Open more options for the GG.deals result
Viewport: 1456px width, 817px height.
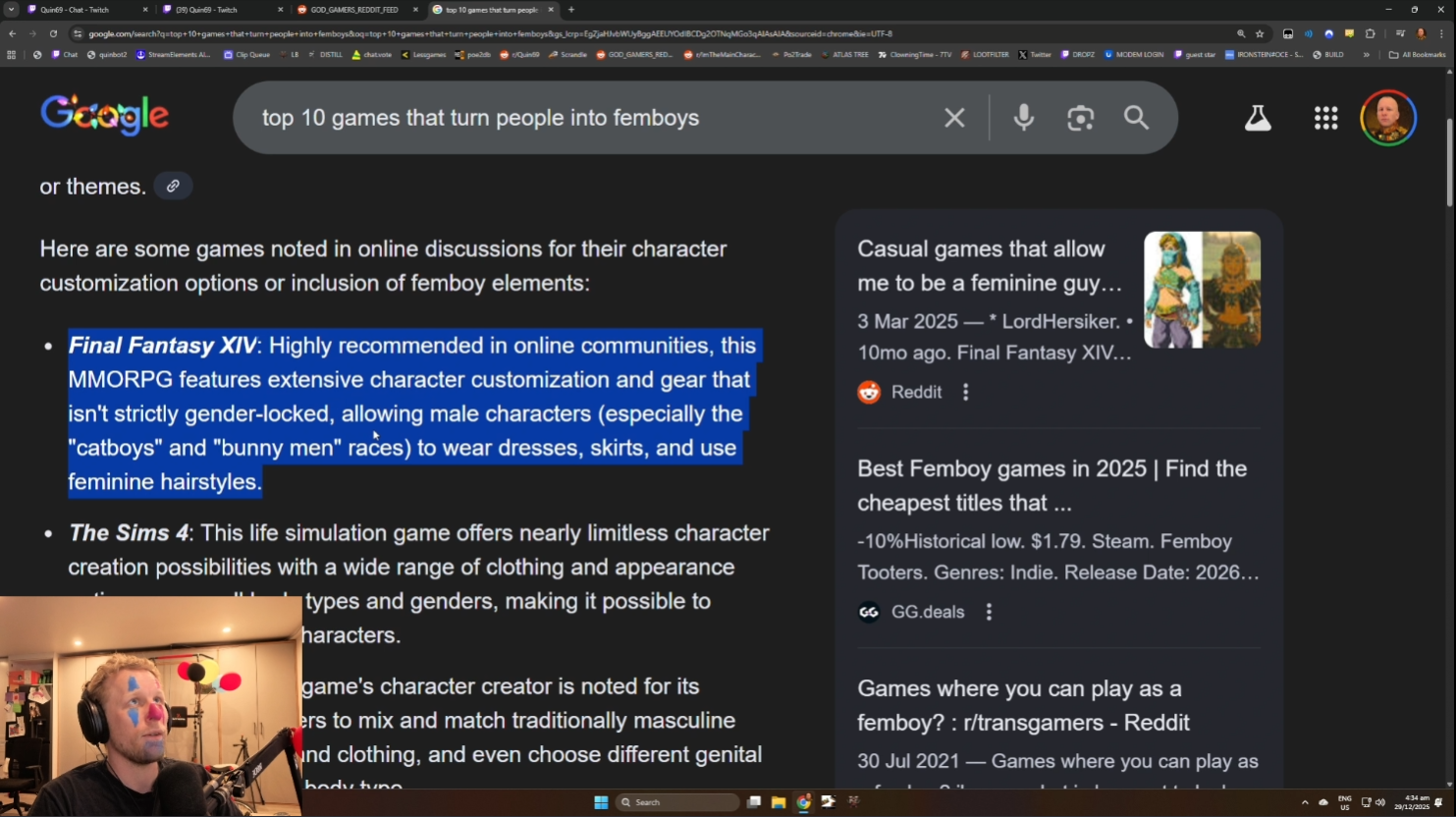coord(989,612)
